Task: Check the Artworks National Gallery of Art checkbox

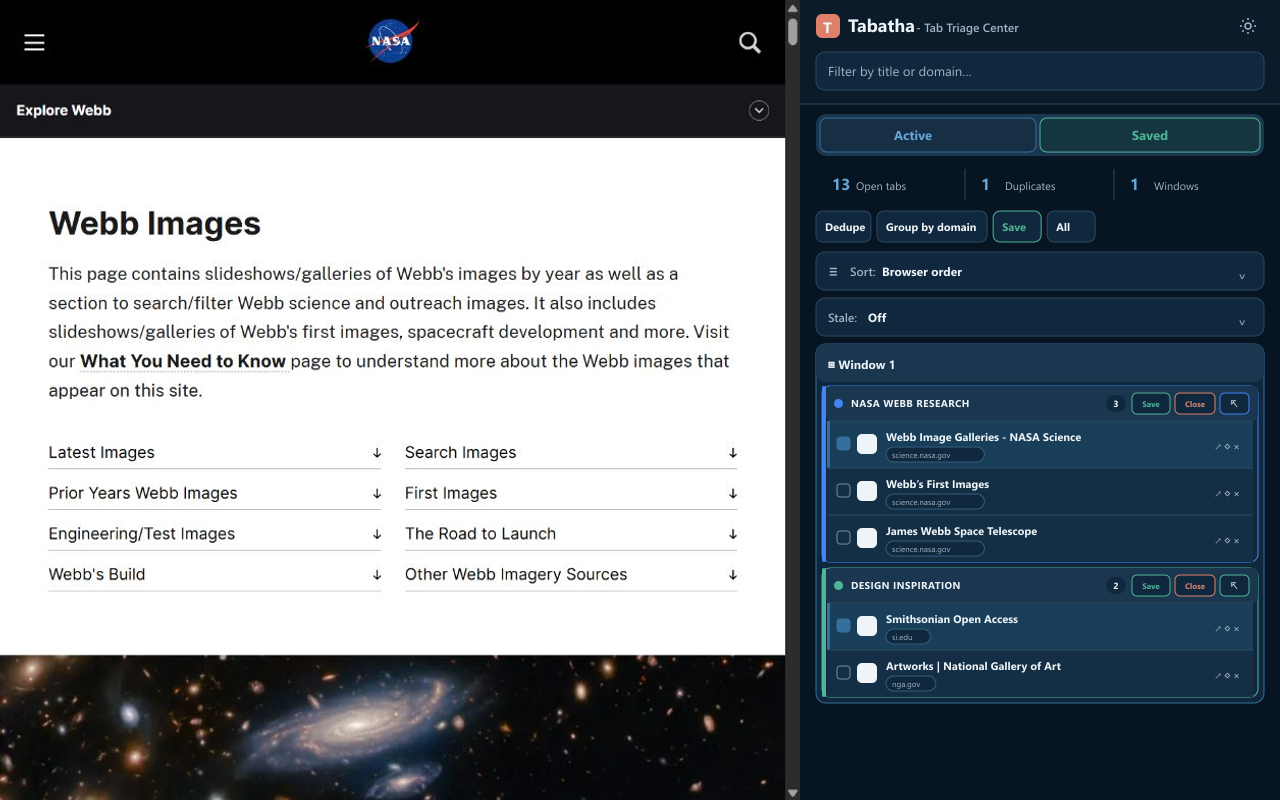Action: tap(843, 673)
